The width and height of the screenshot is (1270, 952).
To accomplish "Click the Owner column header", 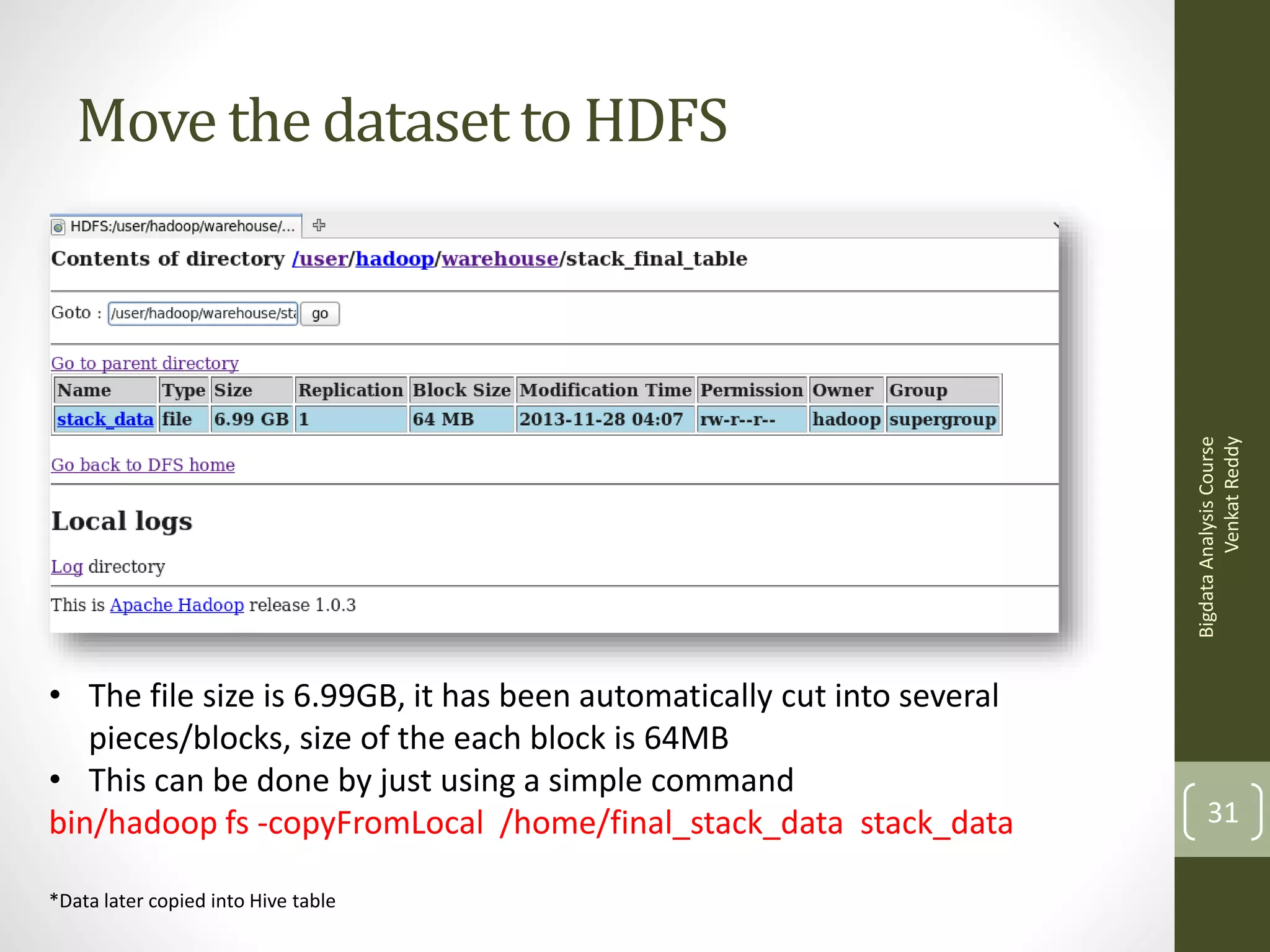I will [846, 390].
